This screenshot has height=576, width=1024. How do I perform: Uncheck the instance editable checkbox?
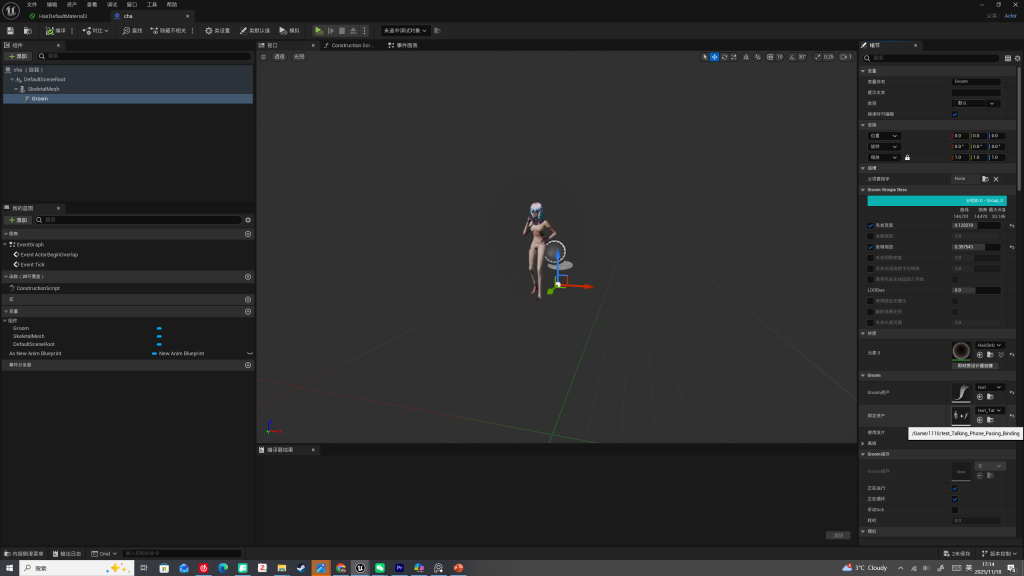click(x=954, y=114)
